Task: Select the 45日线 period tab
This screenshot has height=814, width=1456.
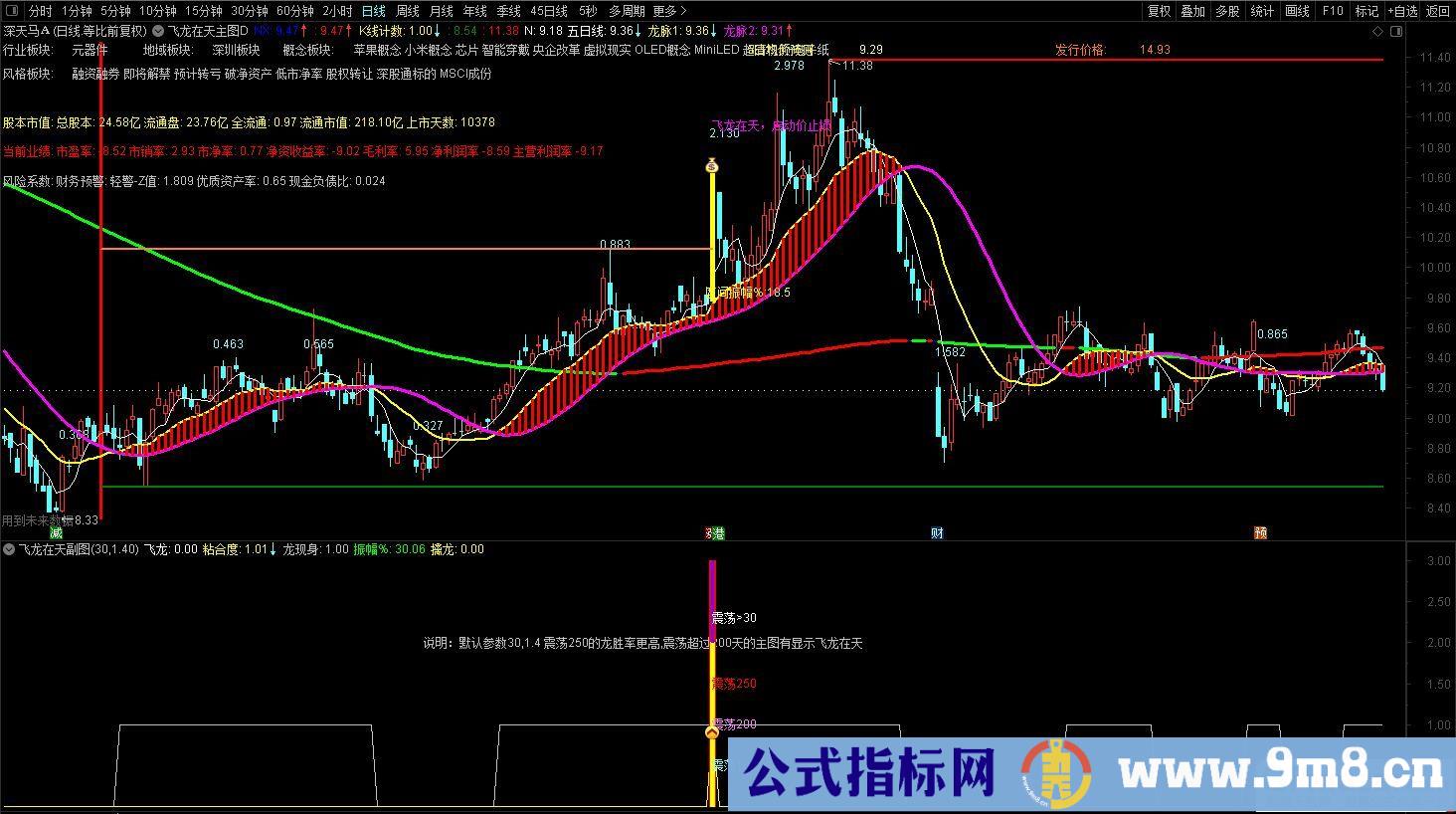Action: 549,11
